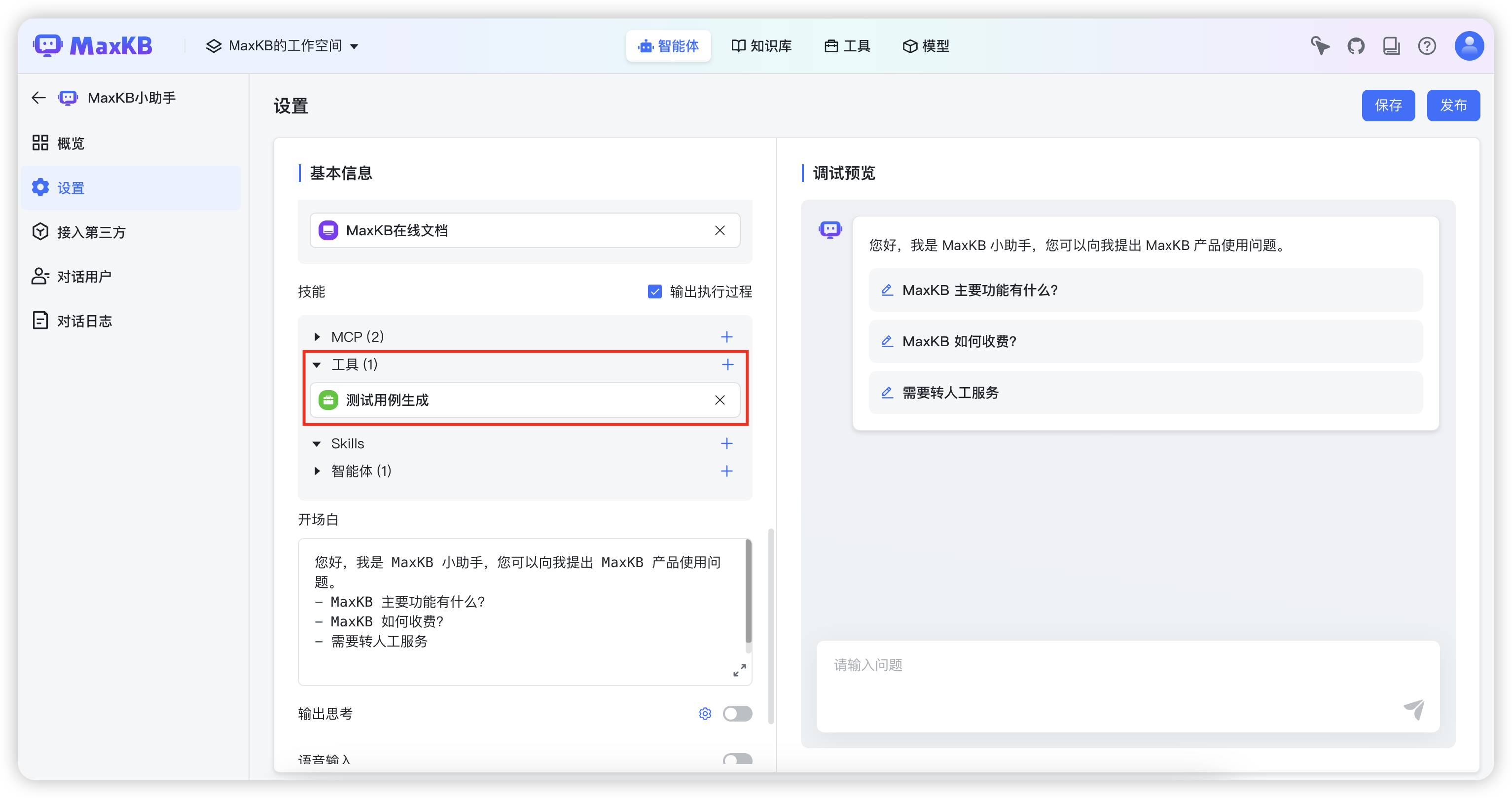Open the MaxKB的工作空间 workspace dropdown

282,46
